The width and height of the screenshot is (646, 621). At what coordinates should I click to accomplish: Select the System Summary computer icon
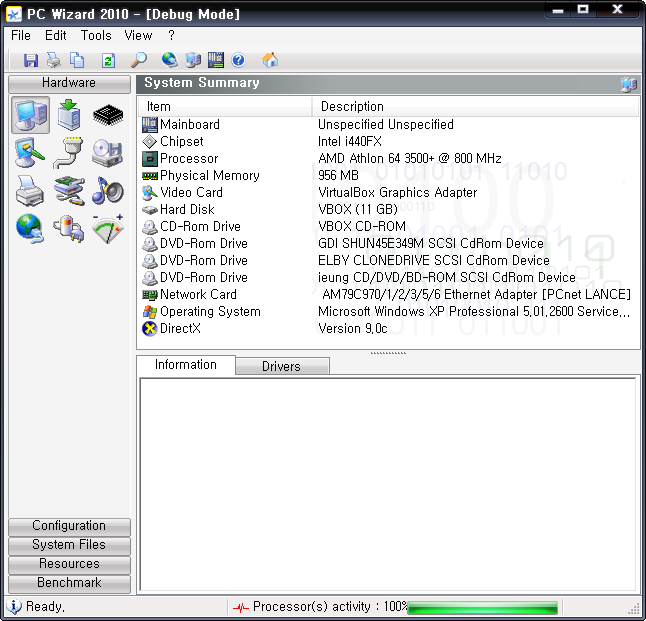click(x=30, y=115)
